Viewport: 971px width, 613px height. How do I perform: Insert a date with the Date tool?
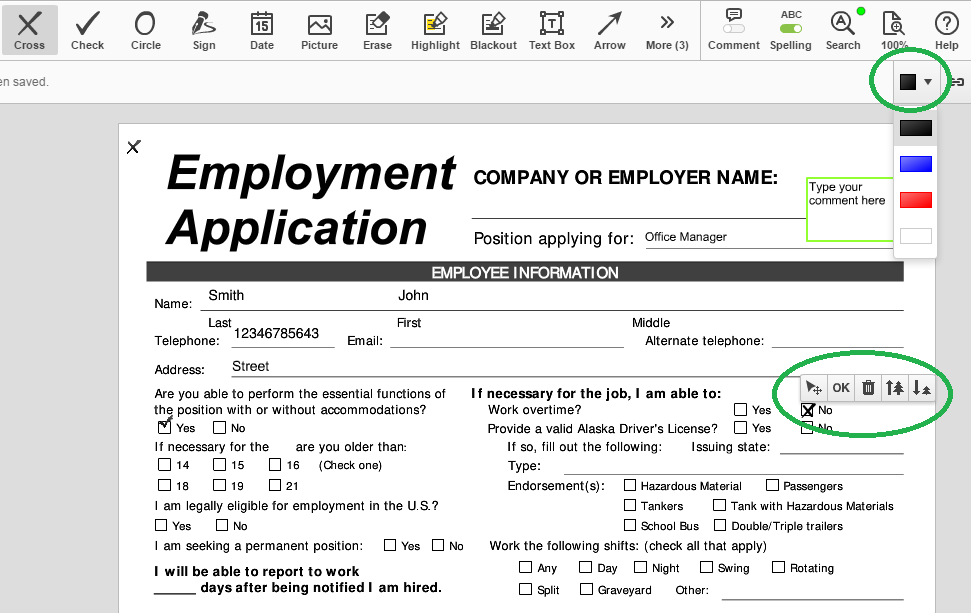(x=262, y=30)
